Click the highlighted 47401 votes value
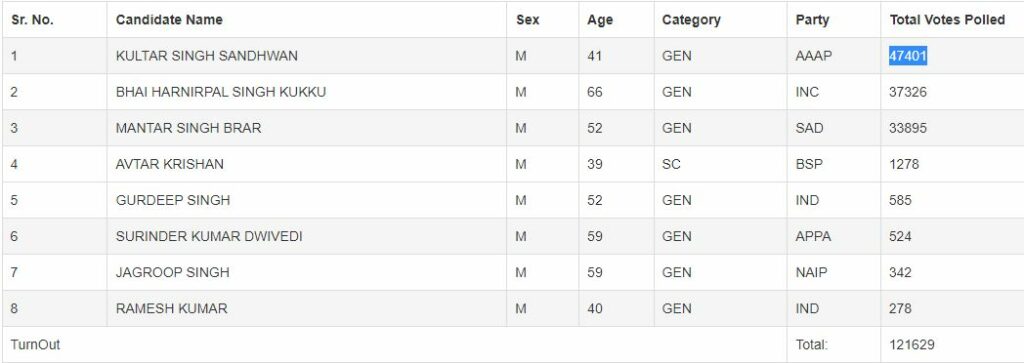Screen dimensions: 1024x363 (907, 56)
